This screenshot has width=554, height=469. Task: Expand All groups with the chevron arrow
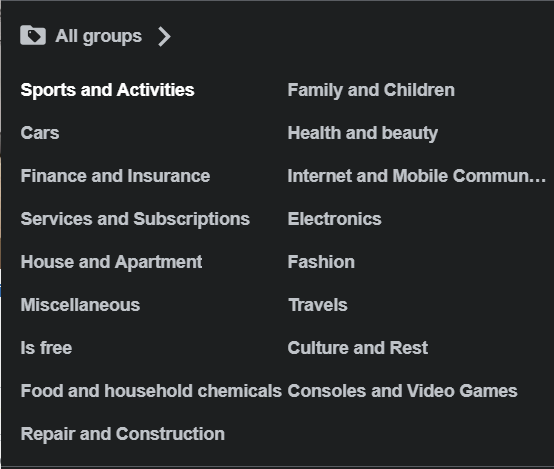164,36
